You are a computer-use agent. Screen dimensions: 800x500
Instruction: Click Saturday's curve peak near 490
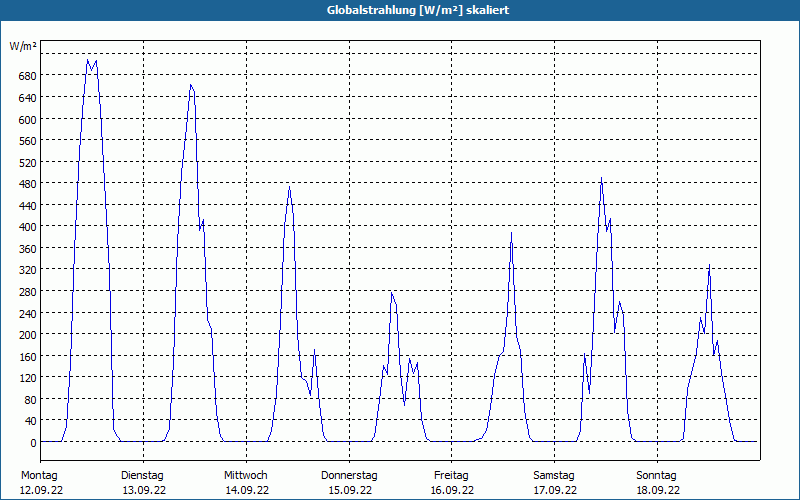pos(602,178)
